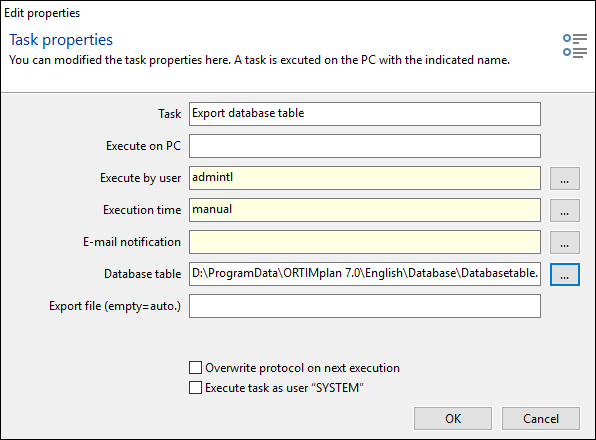Image resolution: width=596 pixels, height=440 pixels.
Task: Select the Execution time field showing manual
Action: [365, 210]
